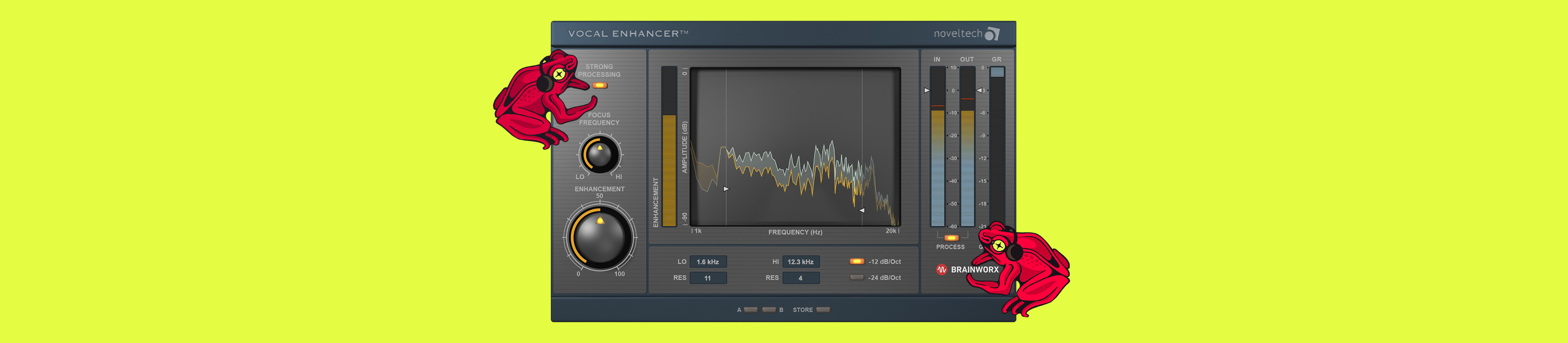1568x343 pixels.
Task: Click the OUT meter level triangle marker
Action: click(x=979, y=91)
